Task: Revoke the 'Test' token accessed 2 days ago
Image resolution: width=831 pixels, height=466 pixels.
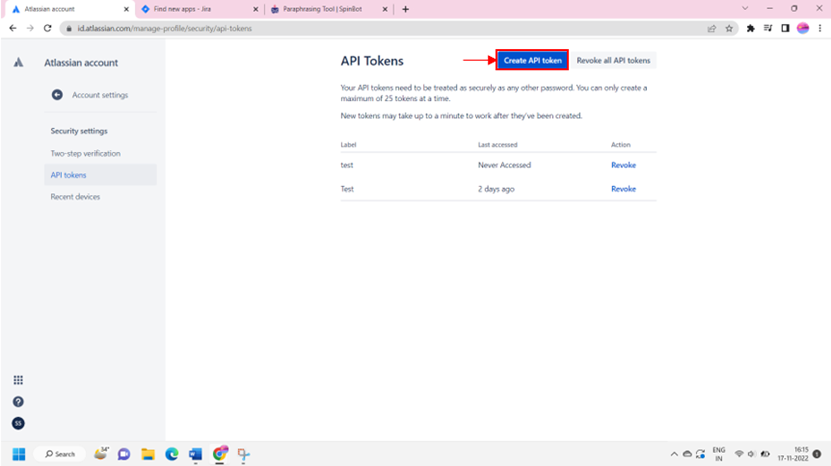Action: [623, 189]
